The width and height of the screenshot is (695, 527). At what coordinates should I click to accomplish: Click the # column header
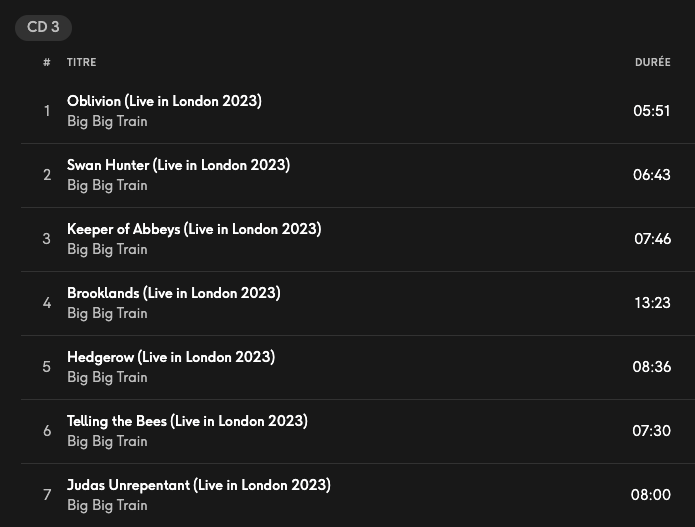point(47,62)
